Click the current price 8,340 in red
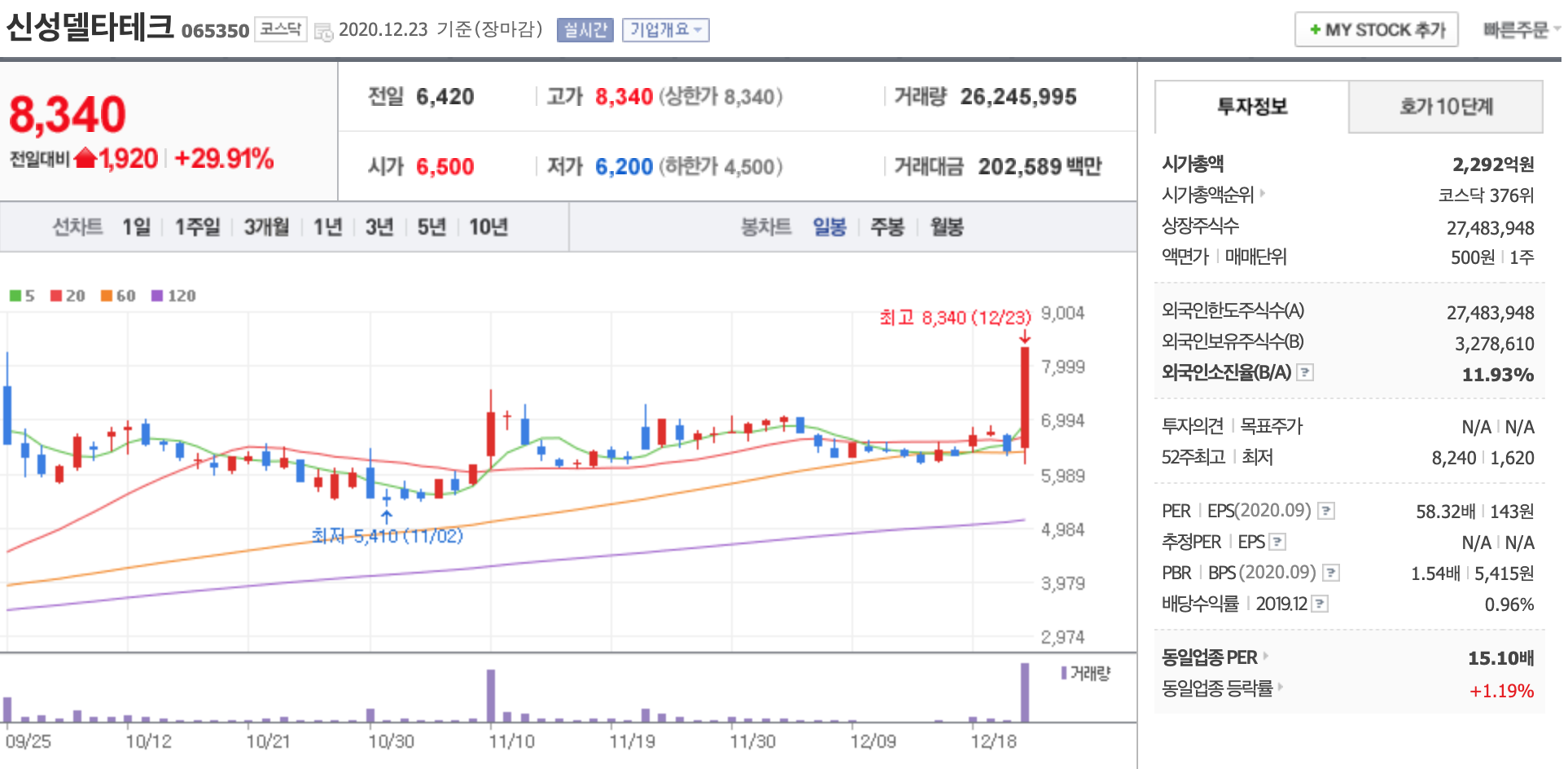Image resolution: width=1568 pixels, height=769 pixels. pyautogui.click(x=68, y=114)
